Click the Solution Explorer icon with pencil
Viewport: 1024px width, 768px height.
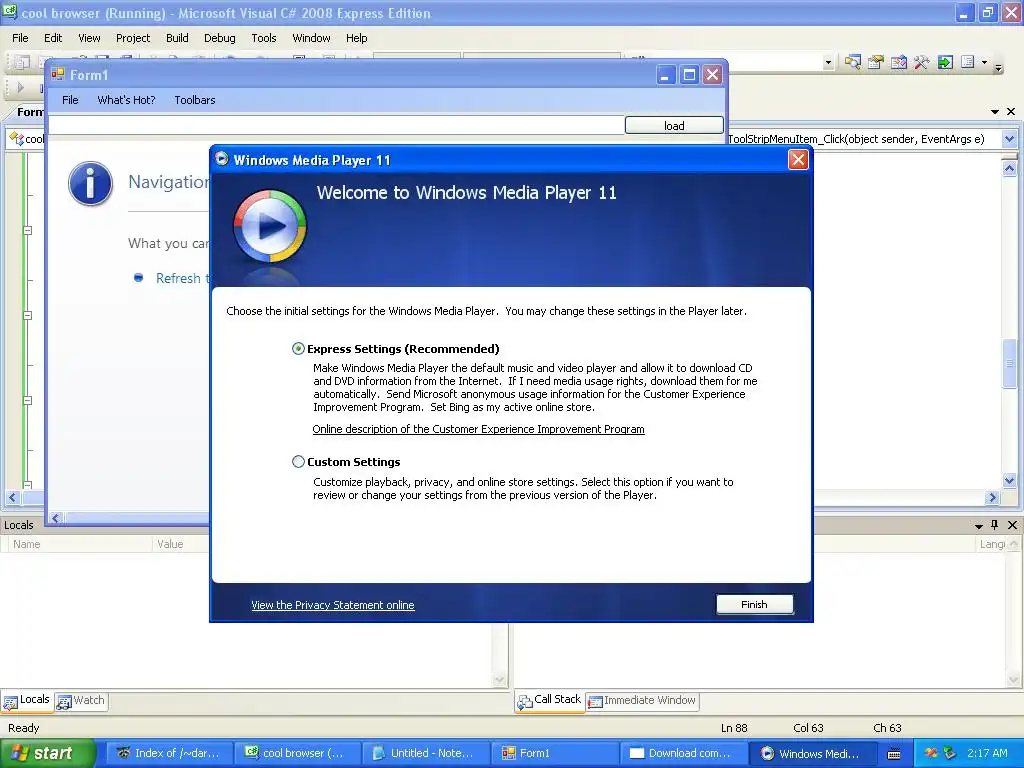point(852,62)
